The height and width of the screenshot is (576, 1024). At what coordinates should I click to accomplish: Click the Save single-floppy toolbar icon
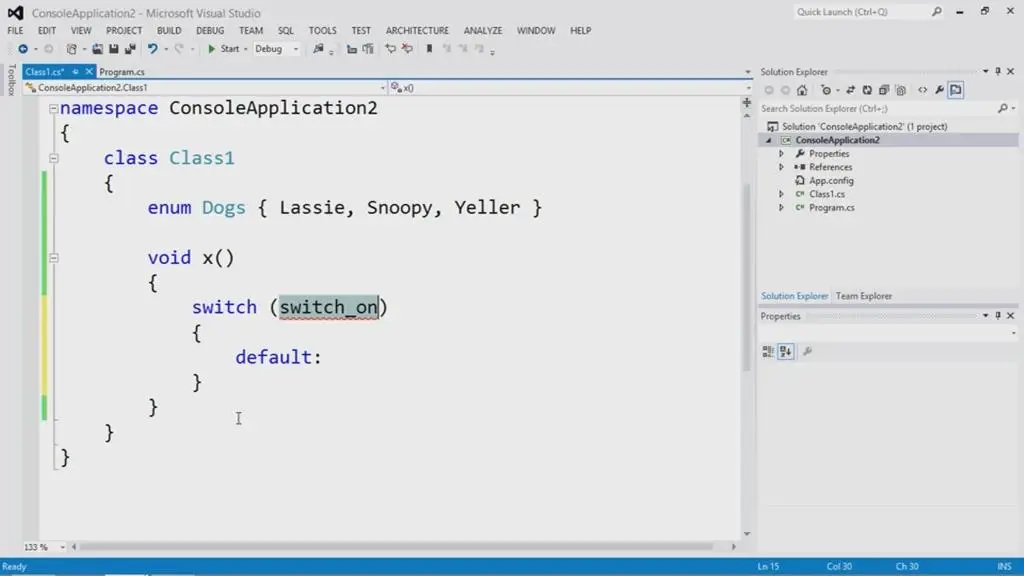tap(114, 49)
